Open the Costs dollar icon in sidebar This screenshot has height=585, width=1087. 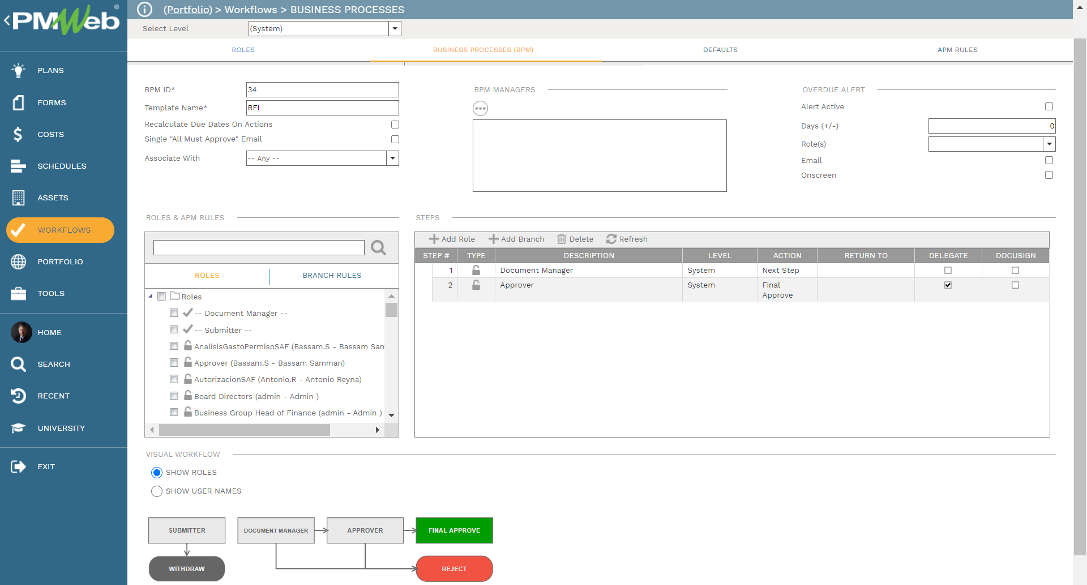coord(19,134)
